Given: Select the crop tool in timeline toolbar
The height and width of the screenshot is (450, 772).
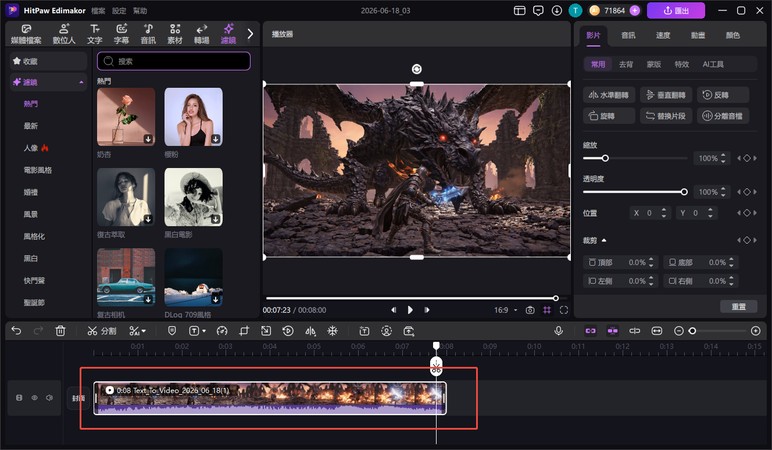Looking at the screenshot, I should pyautogui.click(x=244, y=331).
